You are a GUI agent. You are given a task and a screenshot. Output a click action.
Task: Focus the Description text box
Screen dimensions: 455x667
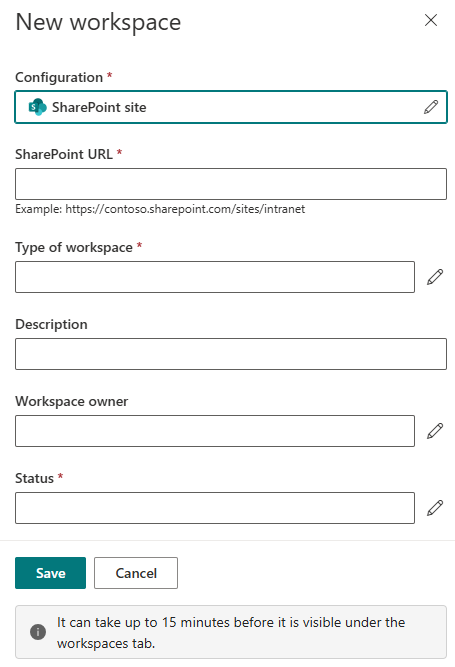point(231,354)
